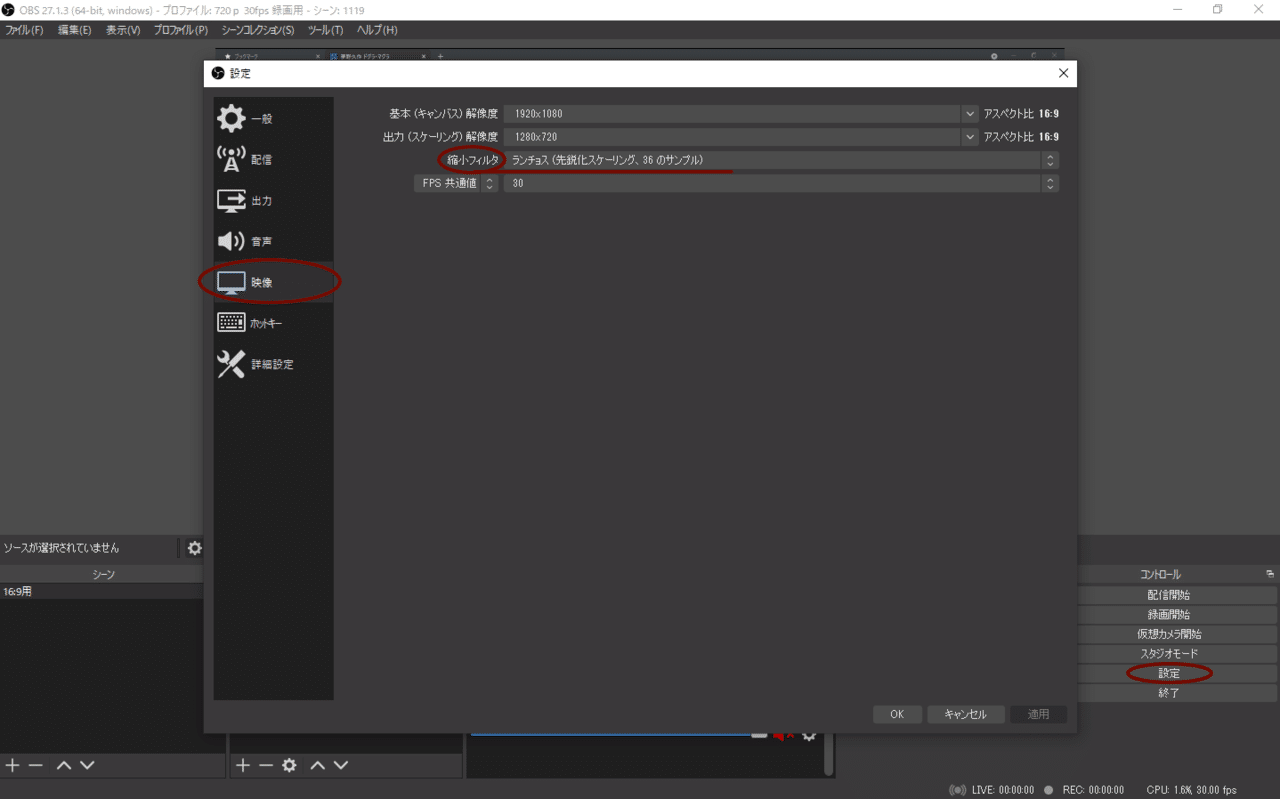Viewport: 1280px width, 799px height.
Task: Select the 映像 (Video) settings category
Action: [x=273, y=282]
